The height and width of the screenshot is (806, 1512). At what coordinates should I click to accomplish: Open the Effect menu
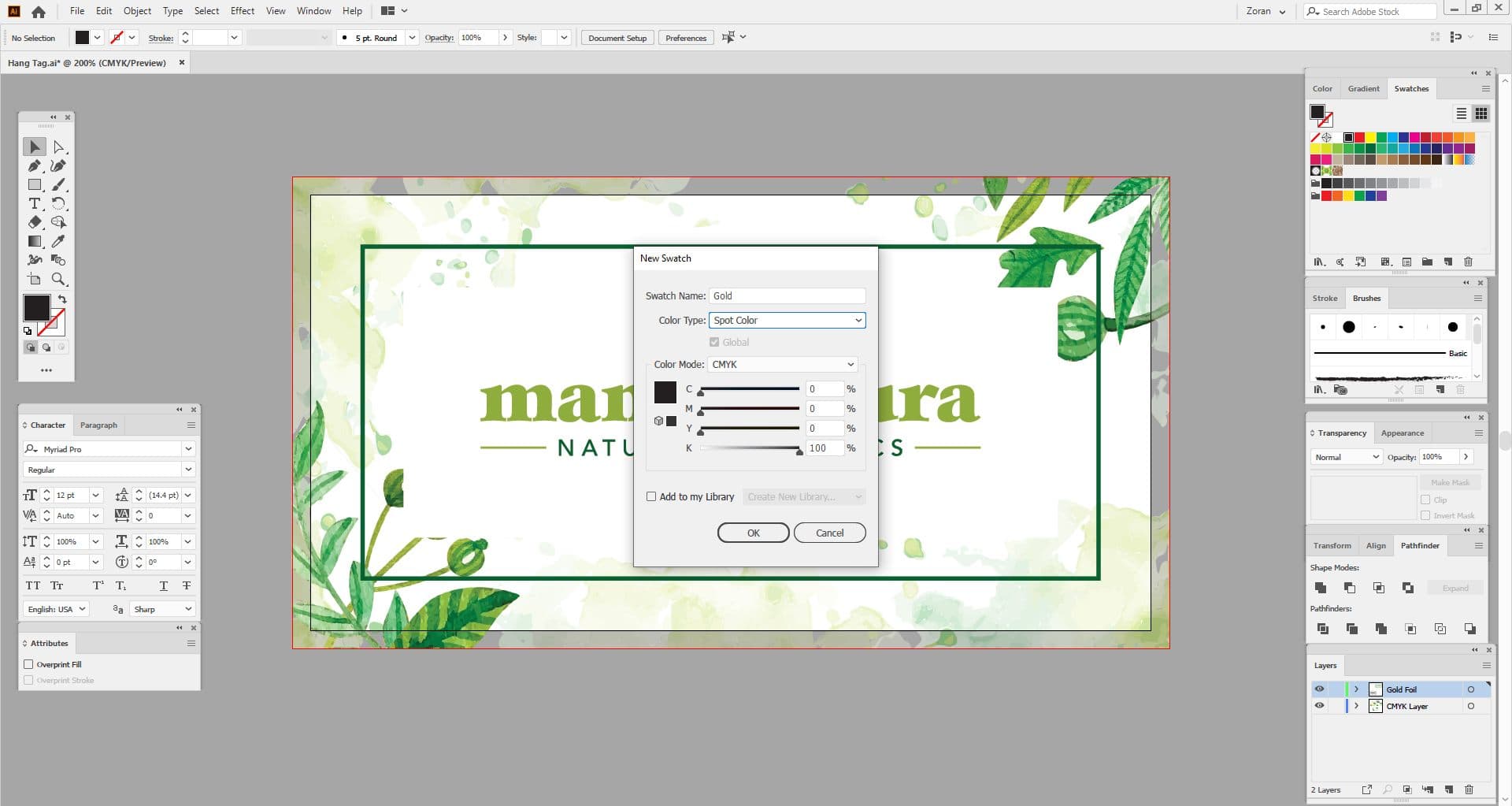pyautogui.click(x=242, y=10)
